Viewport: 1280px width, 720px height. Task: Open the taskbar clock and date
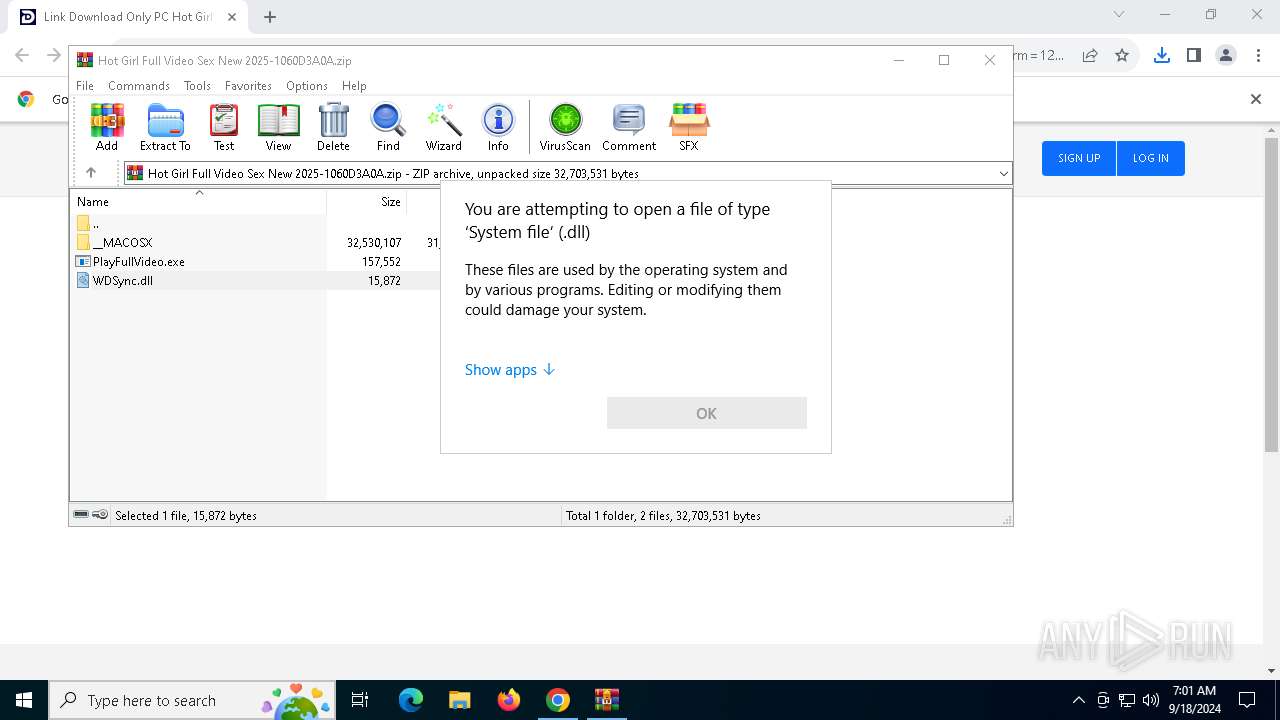(x=1194, y=700)
